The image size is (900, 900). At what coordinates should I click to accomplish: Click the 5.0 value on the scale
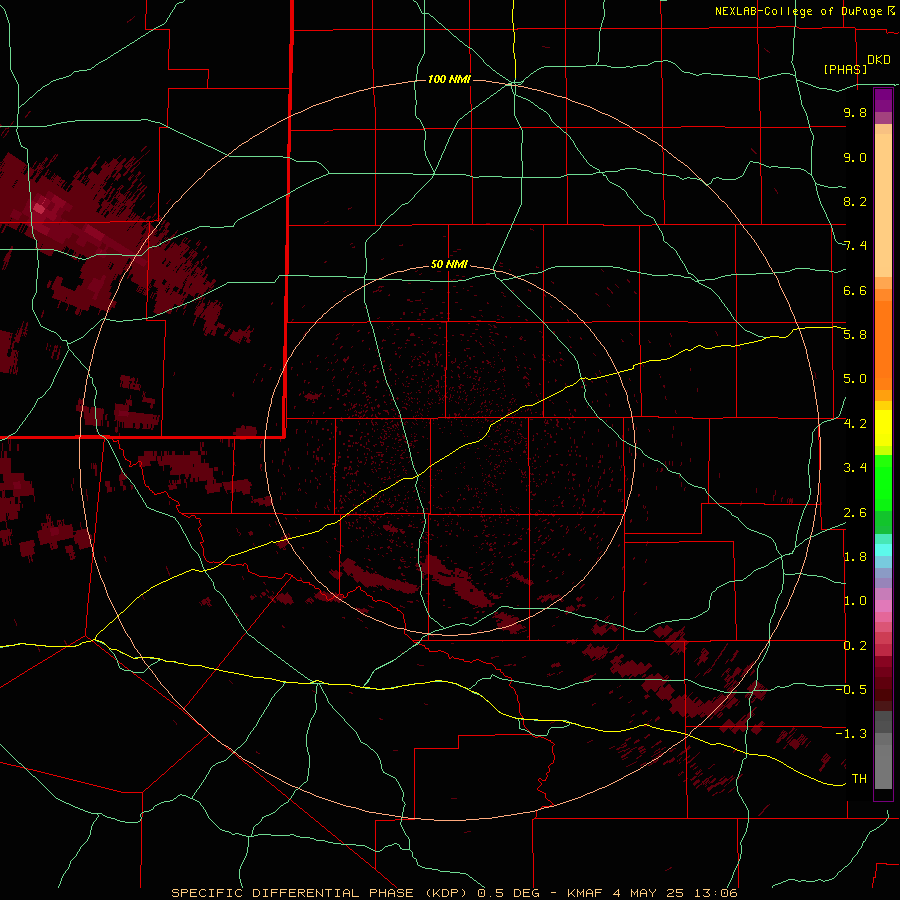click(x=855, y=379)
